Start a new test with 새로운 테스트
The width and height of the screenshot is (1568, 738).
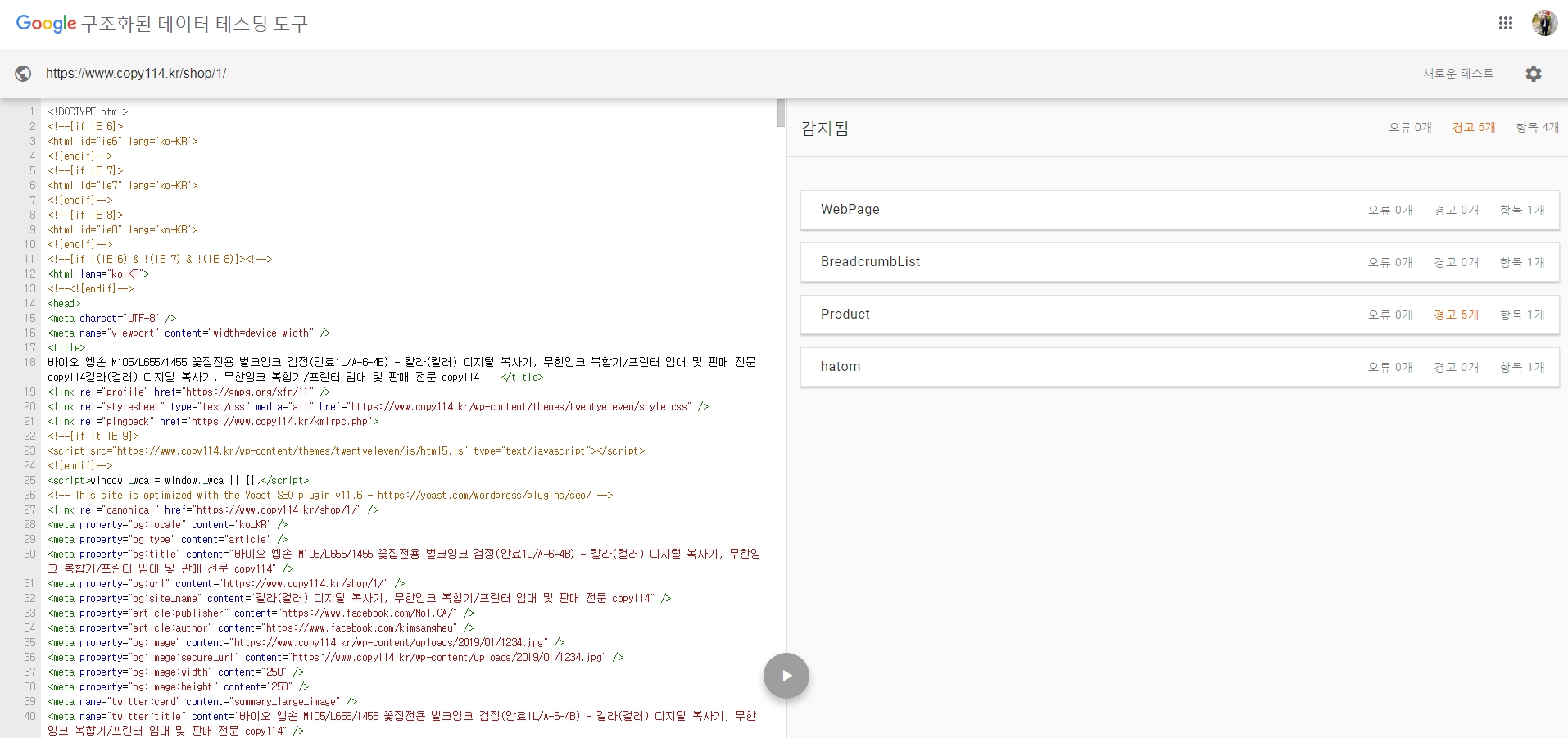pos(1458,74)
